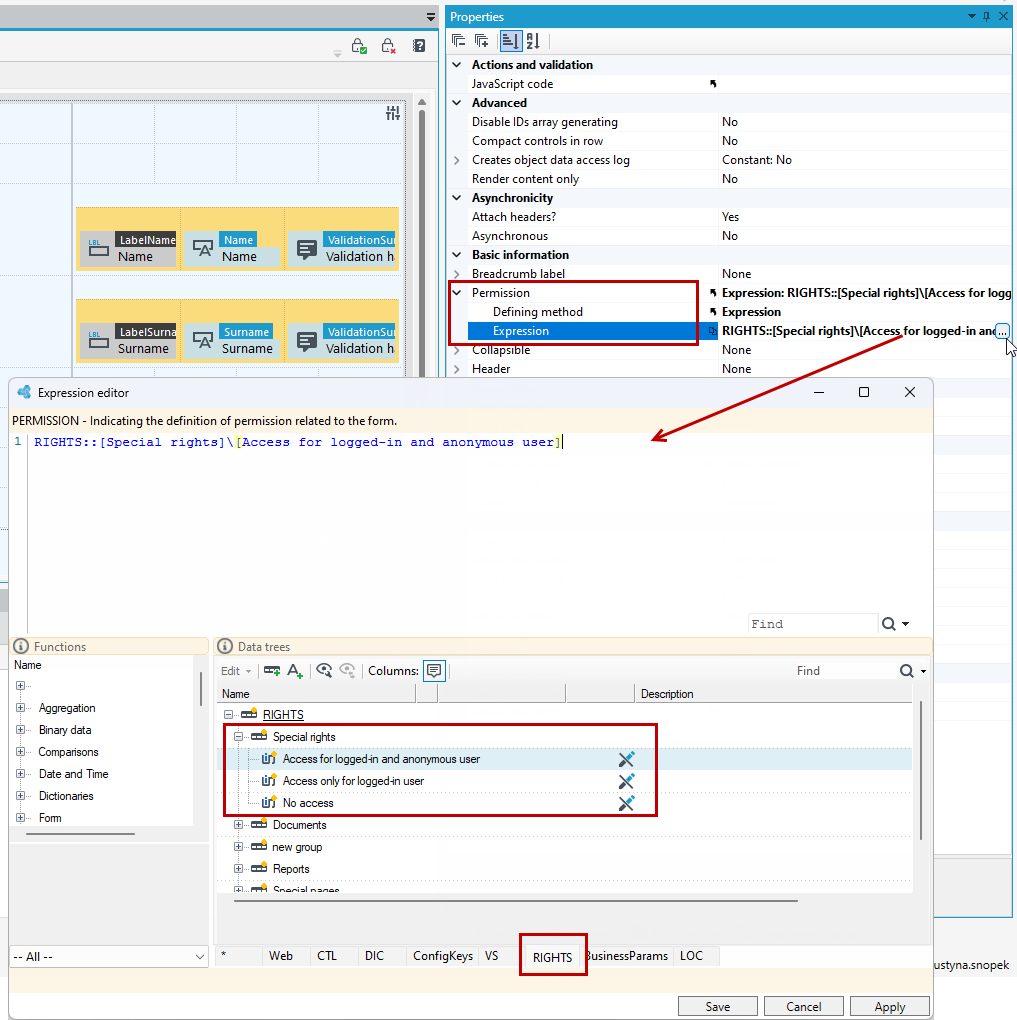The height and width of the screenshot is (1020, 1017).
Task: Select the Surname text control on form
Action: pos(232,341)
